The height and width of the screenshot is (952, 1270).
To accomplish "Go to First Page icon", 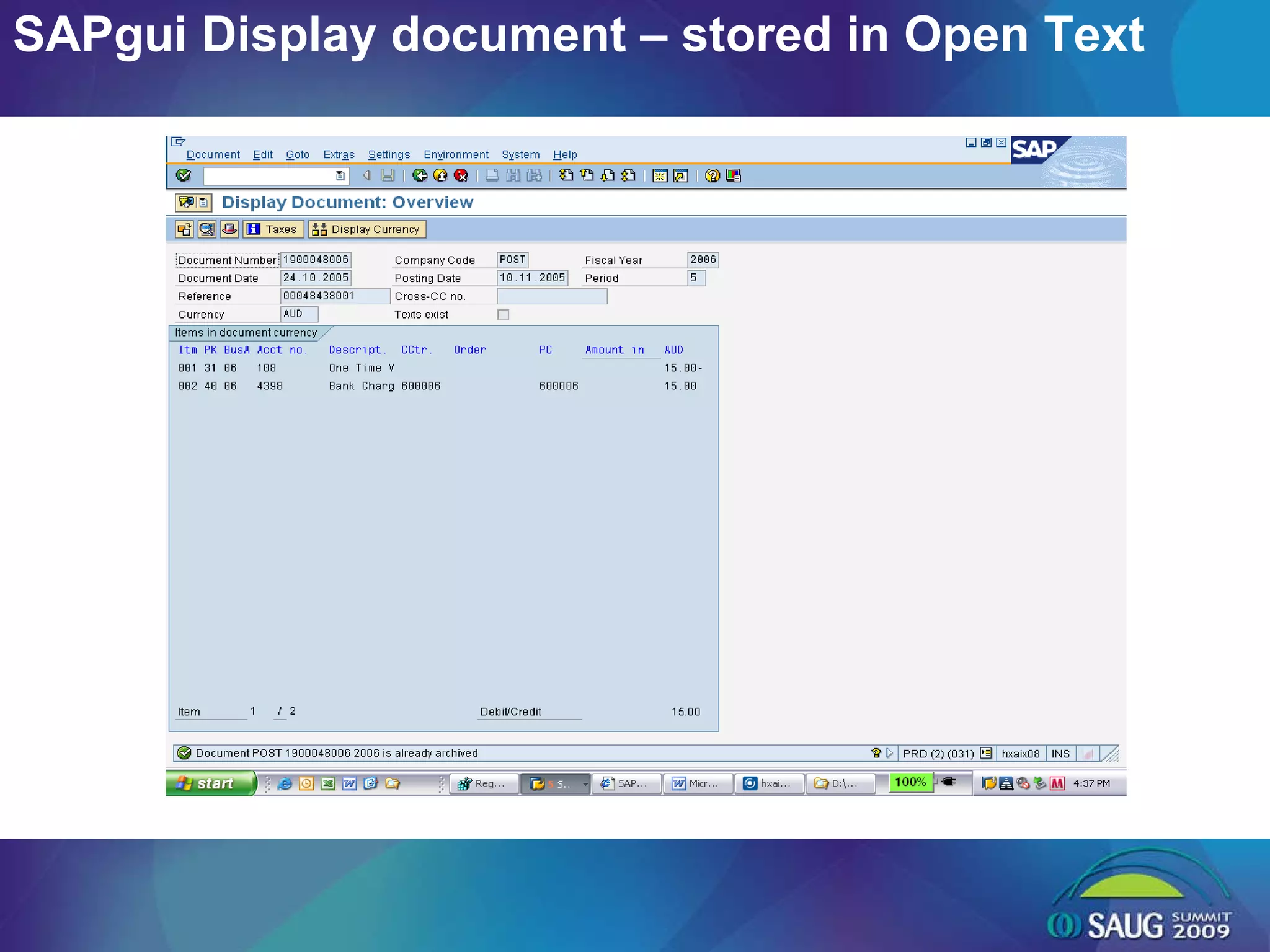I will pyautogui.click(x=566, y=175).
